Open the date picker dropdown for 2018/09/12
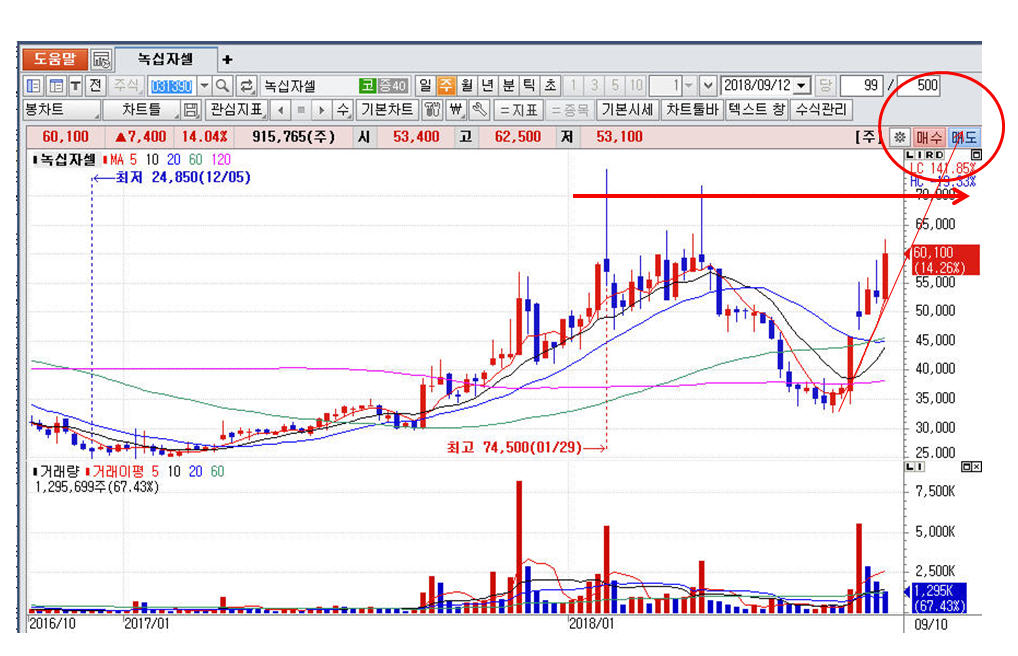Viewport: 1018px width, 656px height. [801, 86]
